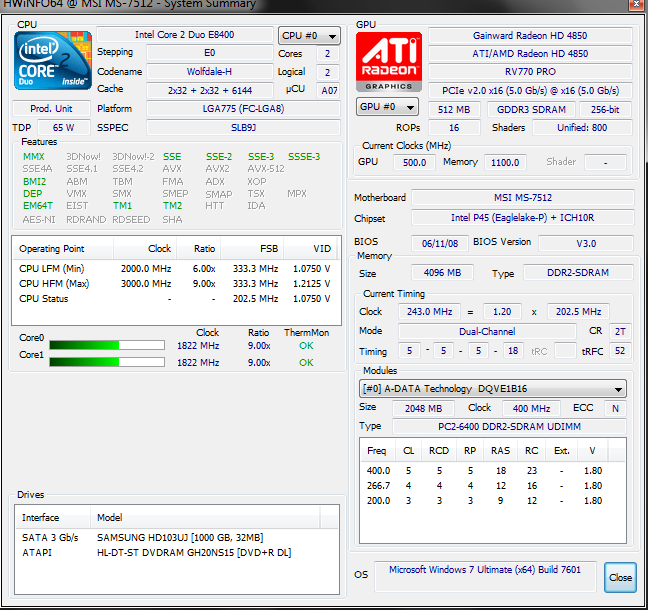Screen dimensions: 648x610
Task: Click the Model column header in Drives
Action: 205,517
